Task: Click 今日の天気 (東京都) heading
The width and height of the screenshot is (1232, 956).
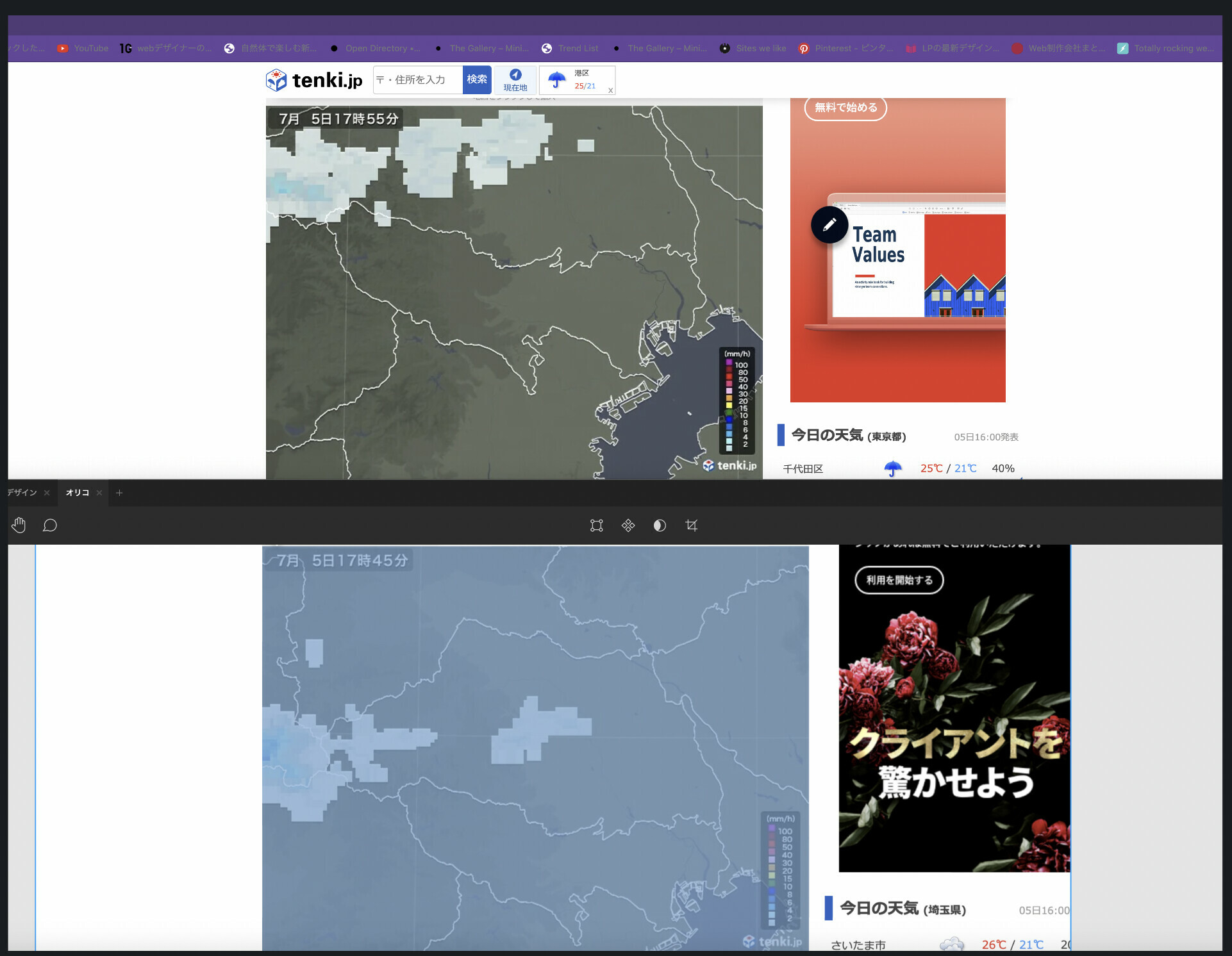Action: (x=849, y=435)
